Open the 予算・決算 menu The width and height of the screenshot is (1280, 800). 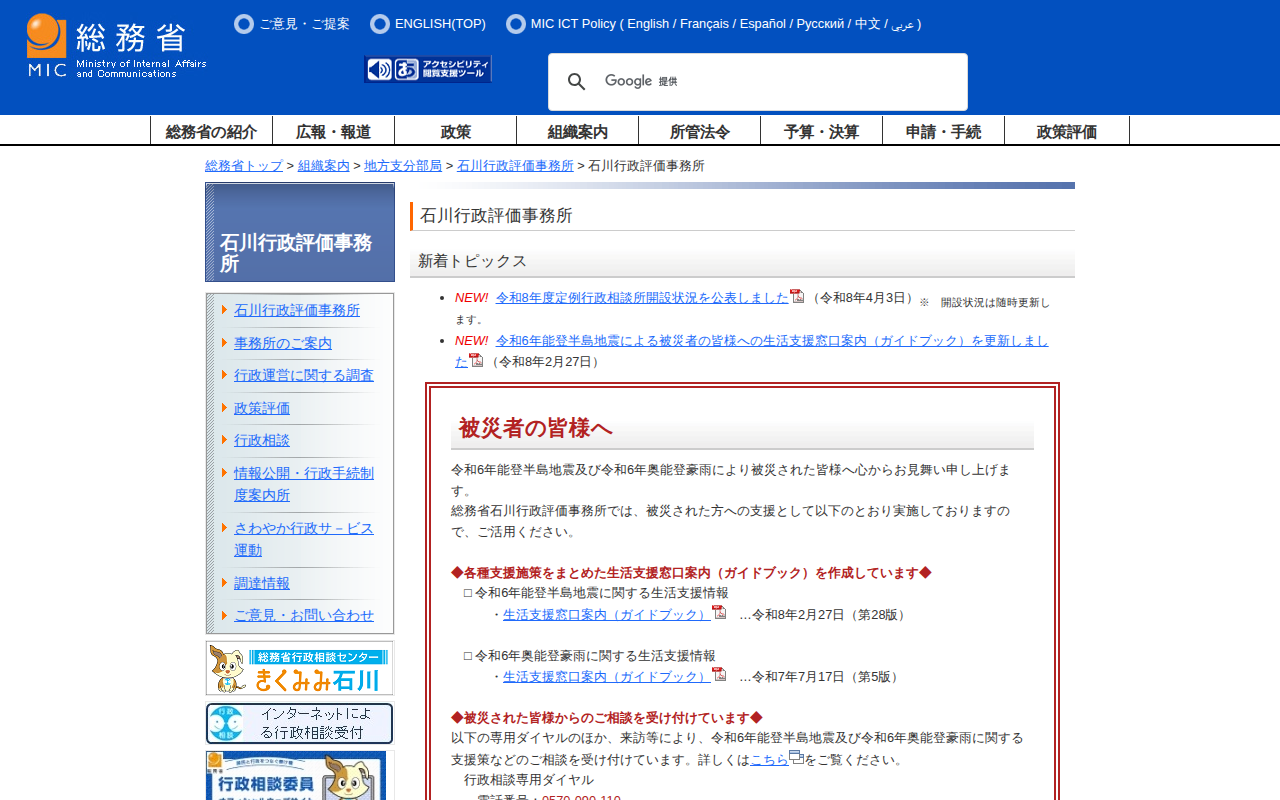(x=821, y=131)
